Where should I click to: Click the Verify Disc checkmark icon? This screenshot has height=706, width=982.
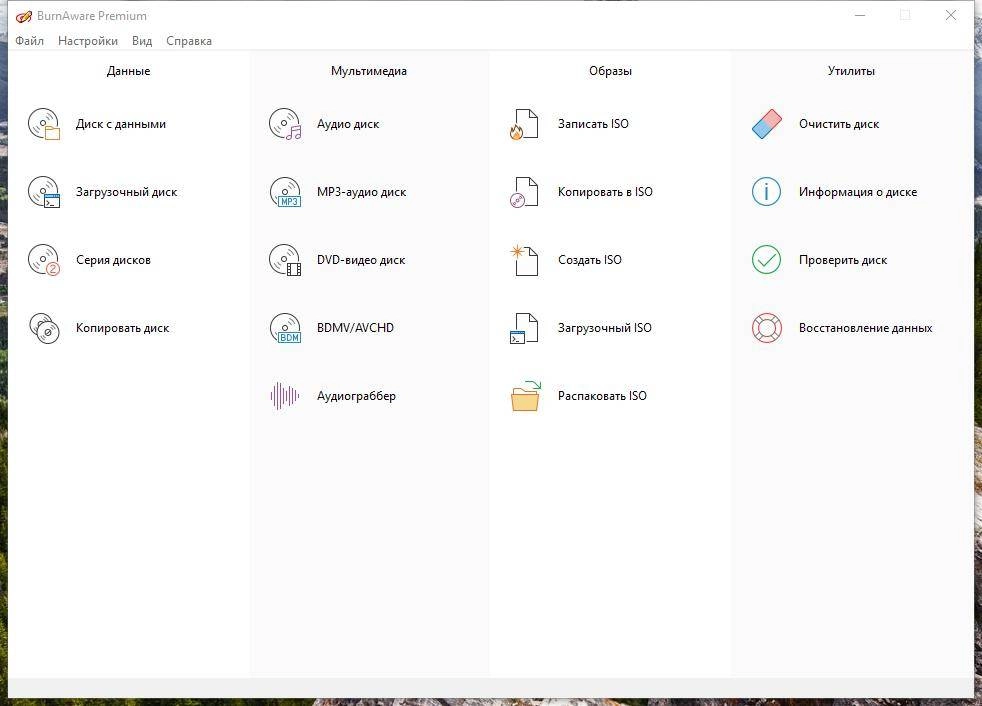coord(767,260)
